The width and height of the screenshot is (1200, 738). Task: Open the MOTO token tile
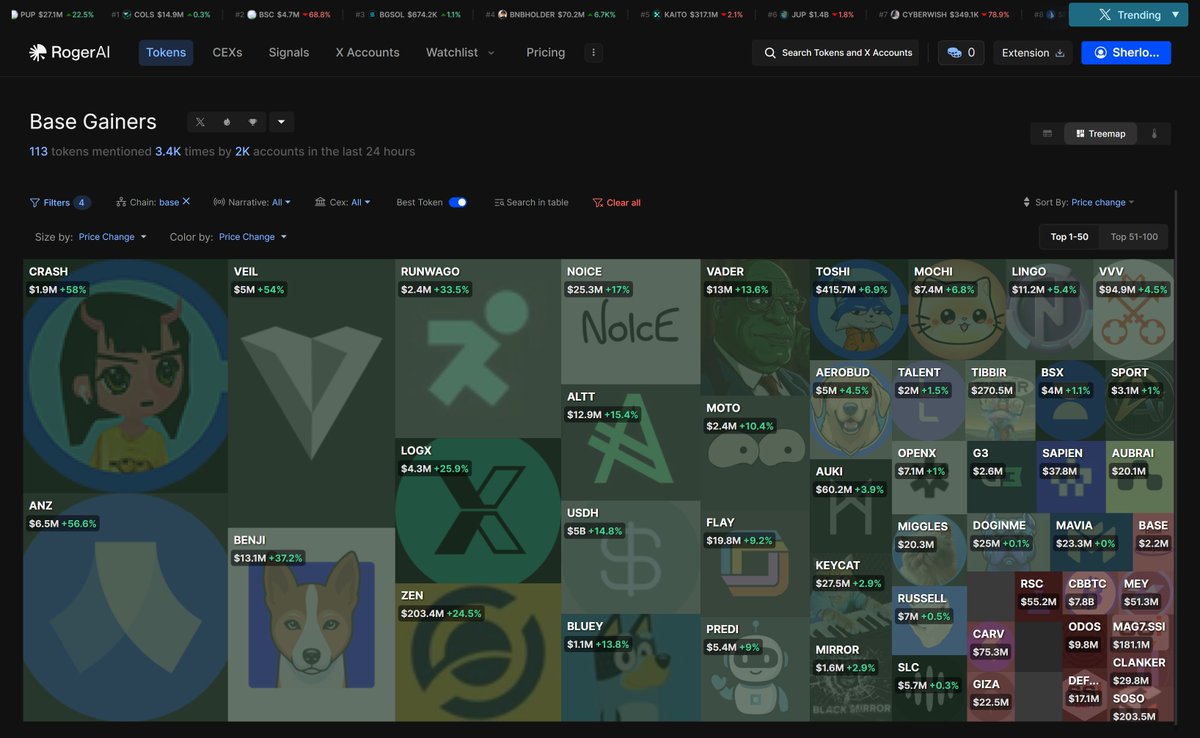click(x=755, y=453)
